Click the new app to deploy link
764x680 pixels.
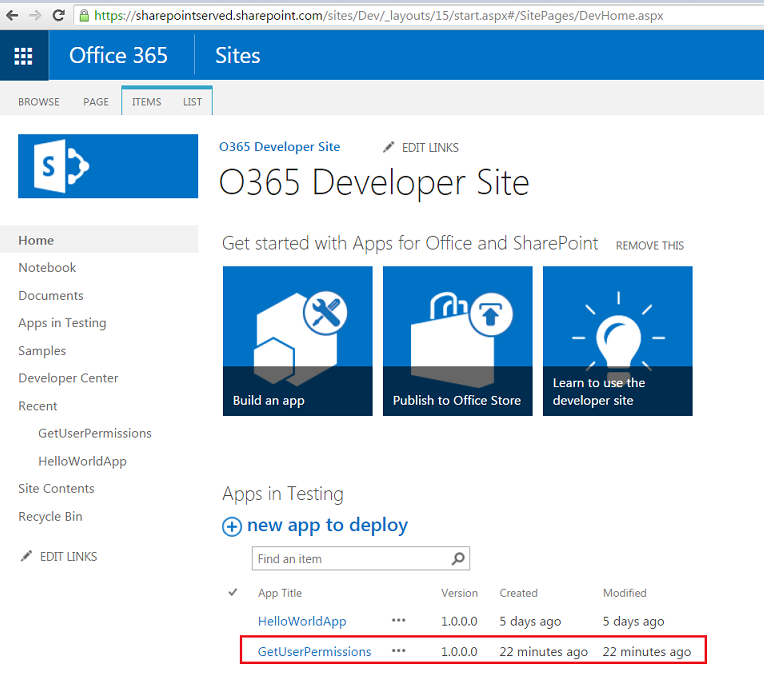(327, 525)
